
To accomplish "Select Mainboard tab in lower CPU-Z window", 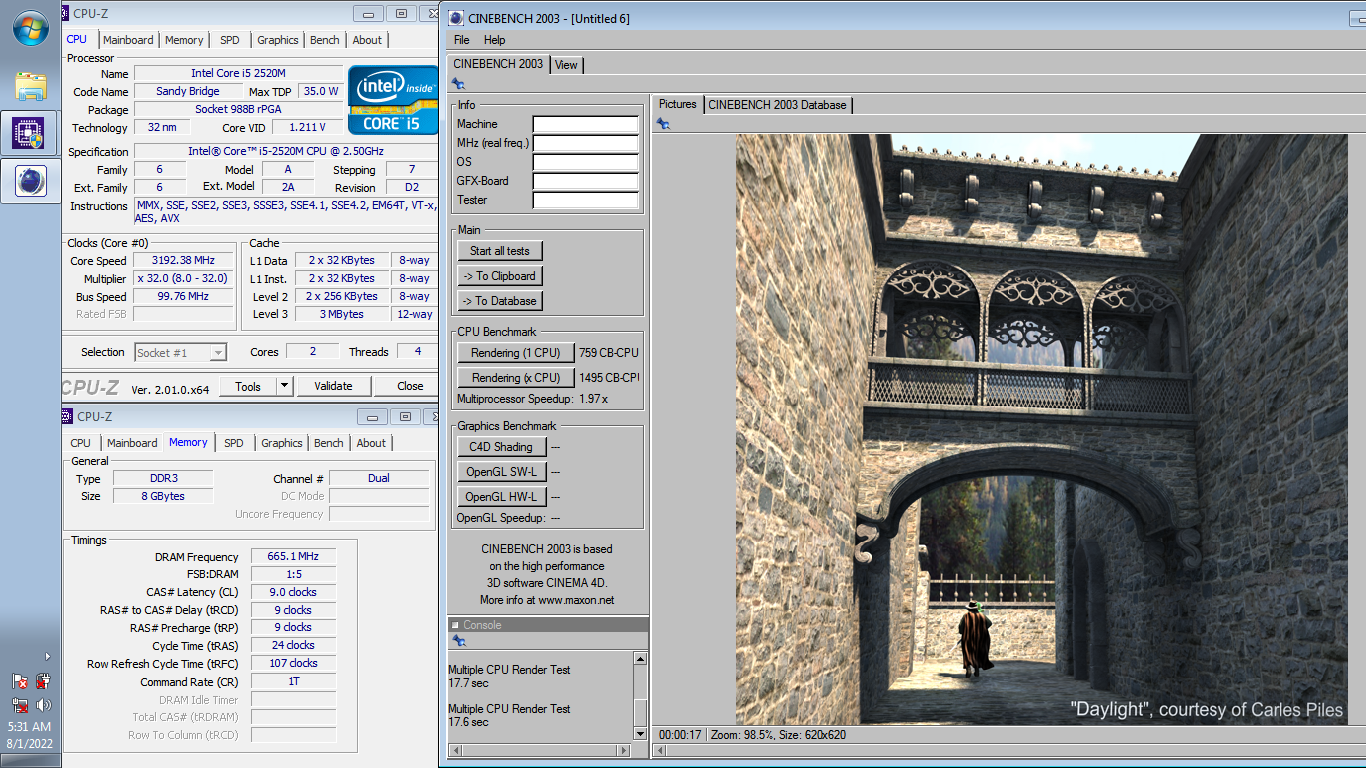I will click(x=132, y=443).
